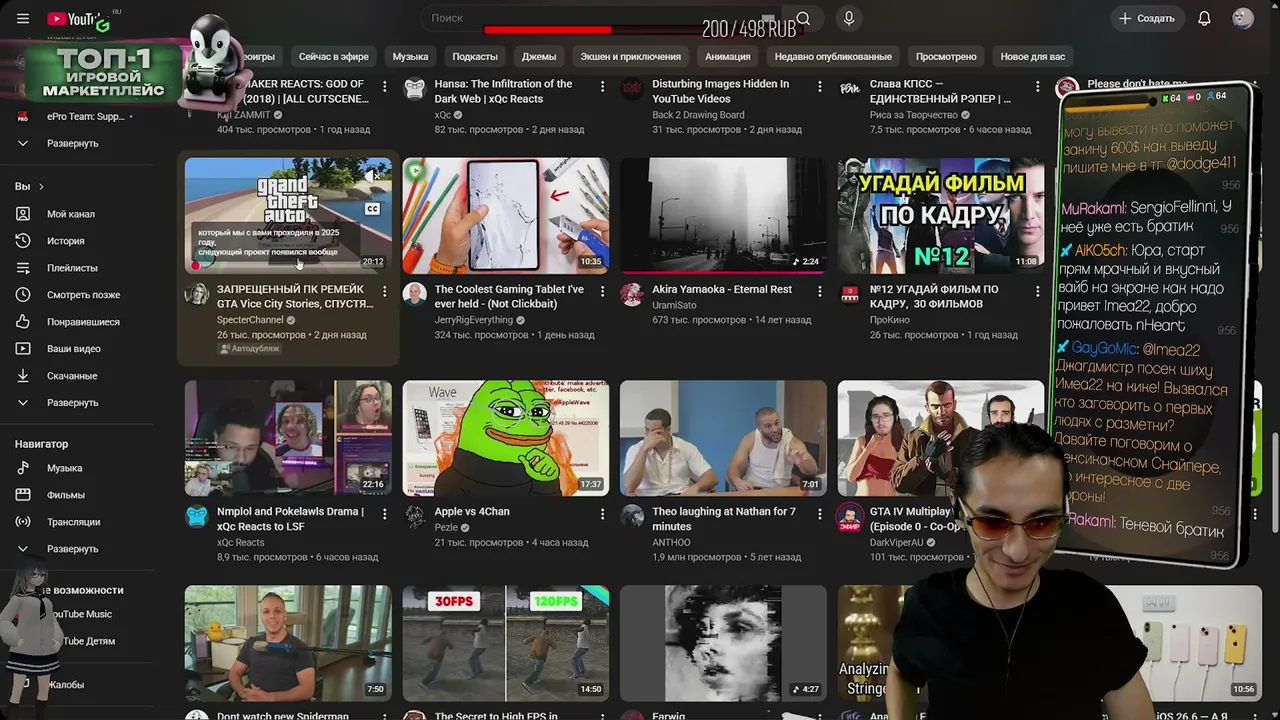
Task: Expand Развернуть below Трансляции
Action: pyautogui.click(x=72, y=549)
